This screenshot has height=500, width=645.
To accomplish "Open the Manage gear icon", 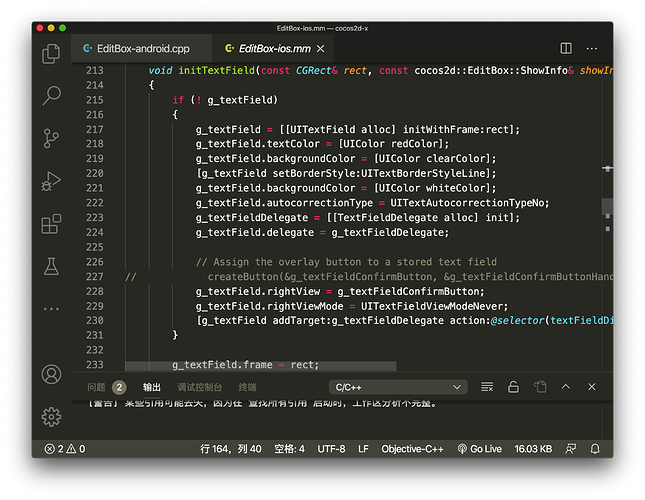I will coord(51,417).
